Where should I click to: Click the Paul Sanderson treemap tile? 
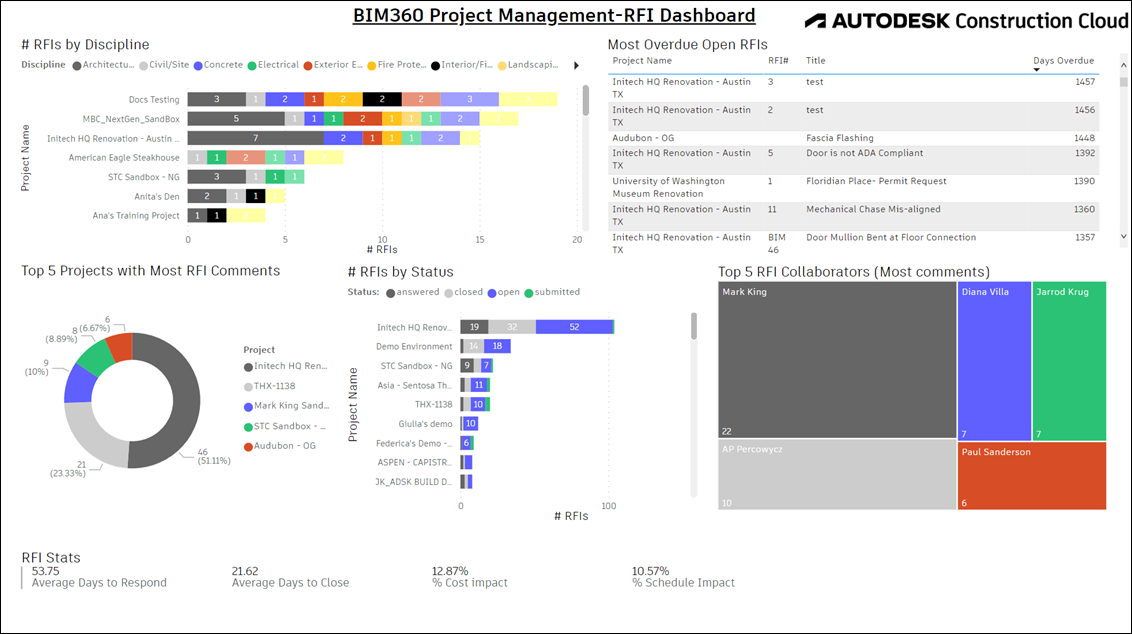click(1032, 476)
